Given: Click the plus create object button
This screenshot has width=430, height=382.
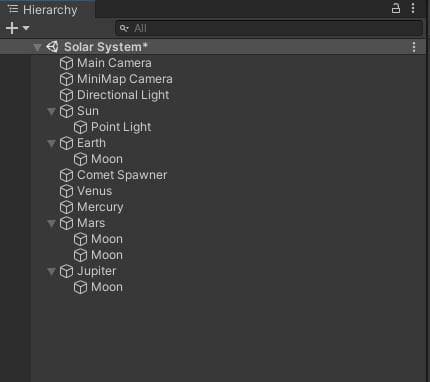Looking at the screenshot, I should pos(12,28).
